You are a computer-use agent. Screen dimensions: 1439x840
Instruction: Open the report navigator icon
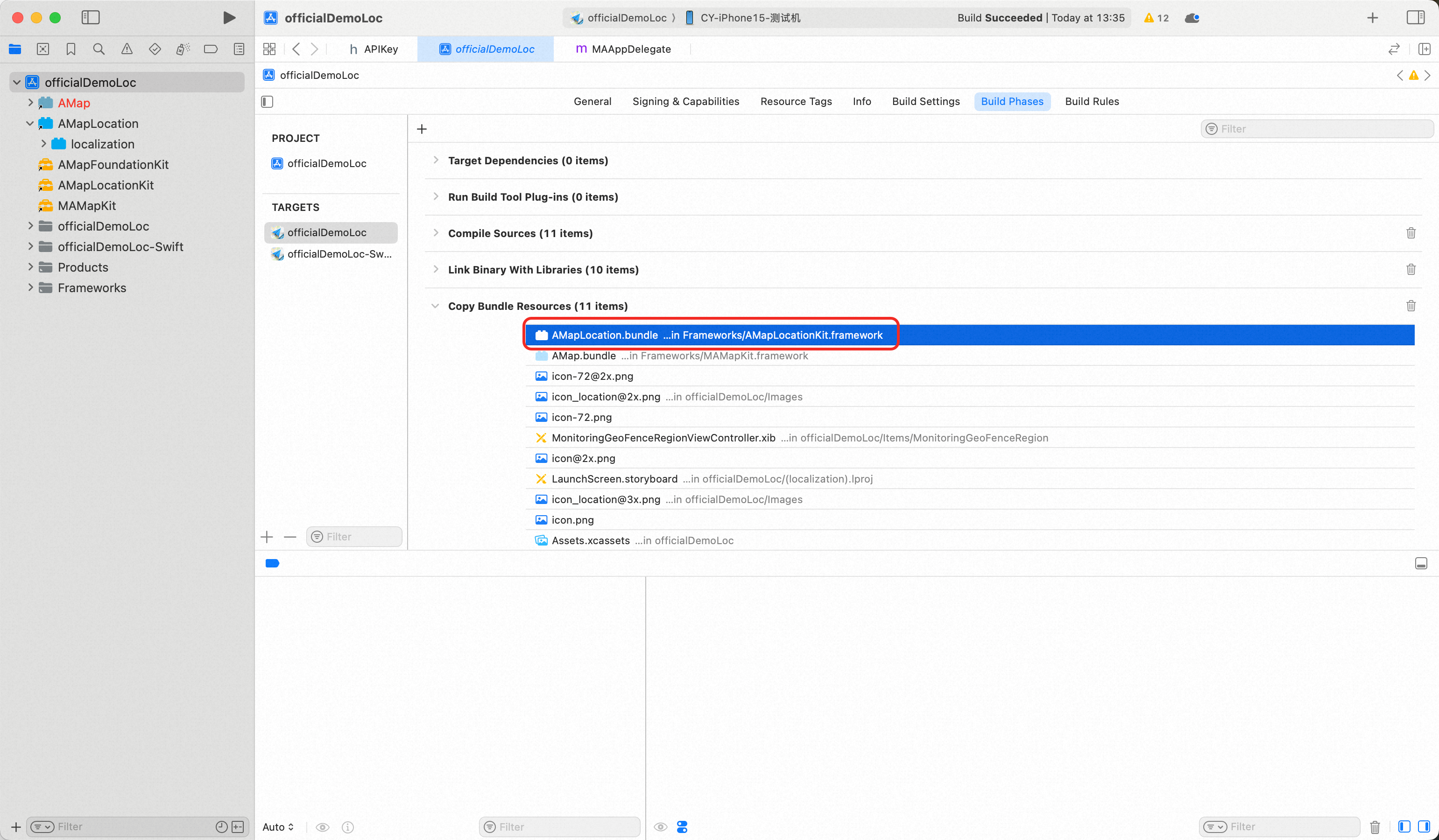tap(239, 49)
